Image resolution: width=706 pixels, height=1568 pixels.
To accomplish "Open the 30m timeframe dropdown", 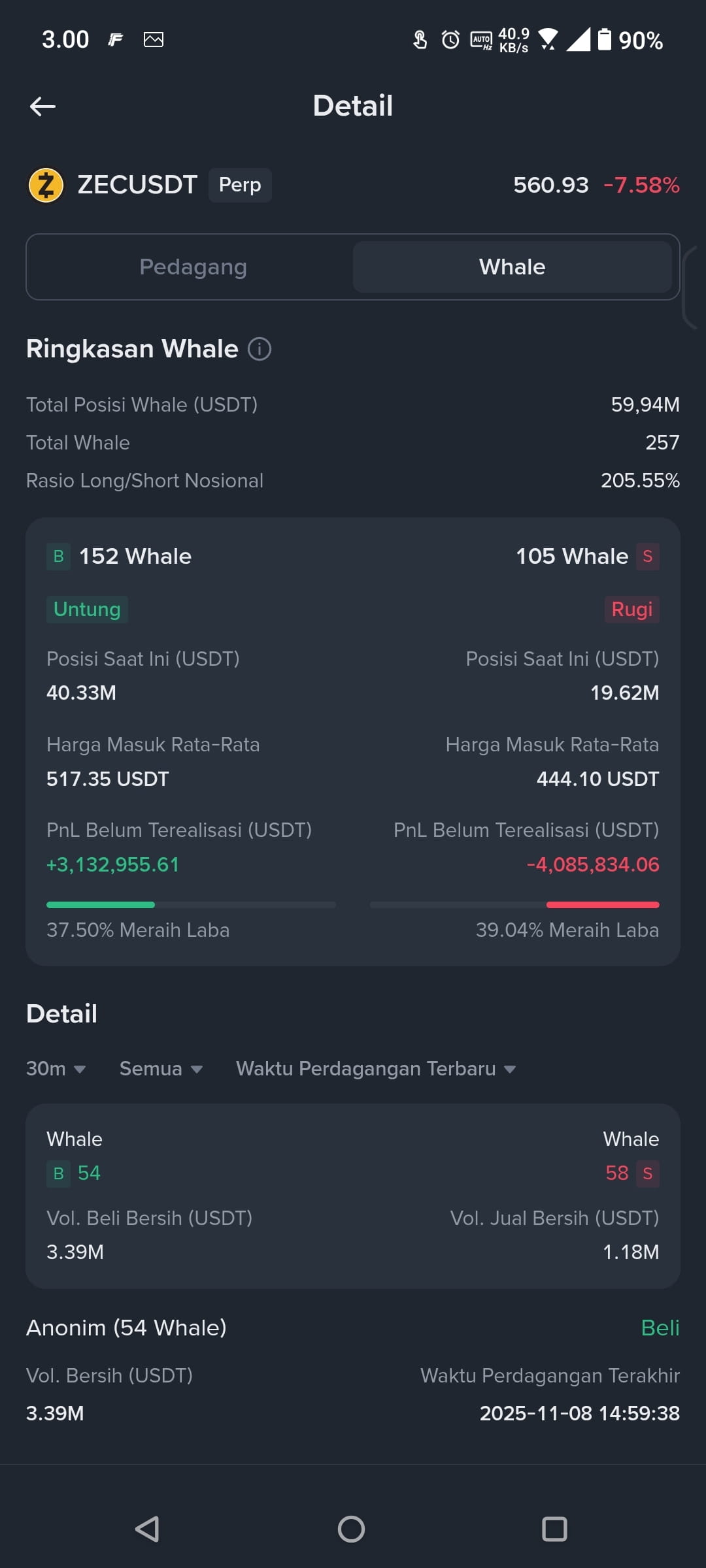I will tap(56, 1069).
